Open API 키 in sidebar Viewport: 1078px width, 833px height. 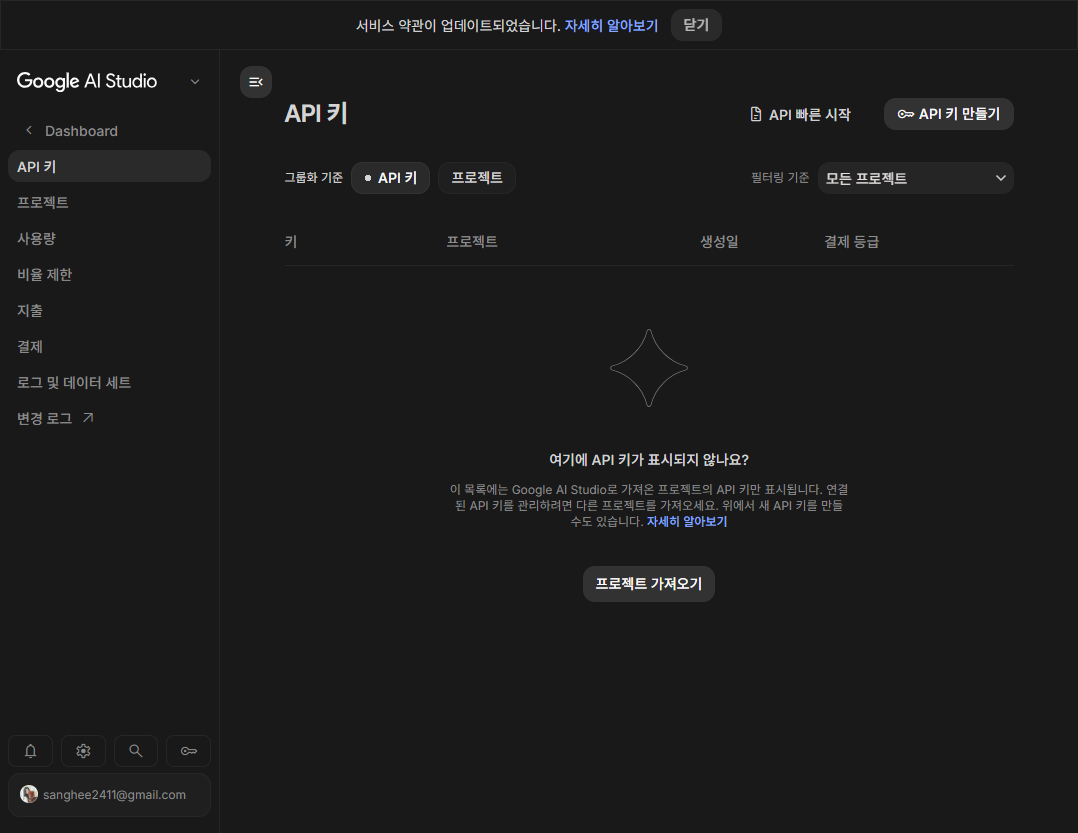(x=109, y=166)
